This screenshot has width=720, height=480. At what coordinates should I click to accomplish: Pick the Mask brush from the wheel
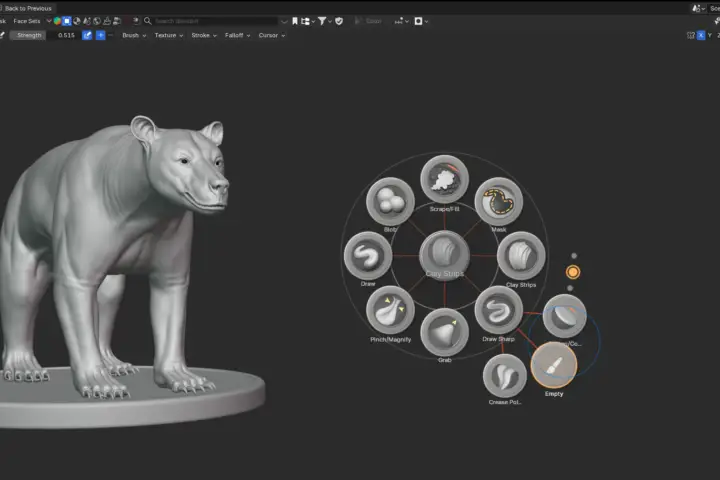(498, 201)
